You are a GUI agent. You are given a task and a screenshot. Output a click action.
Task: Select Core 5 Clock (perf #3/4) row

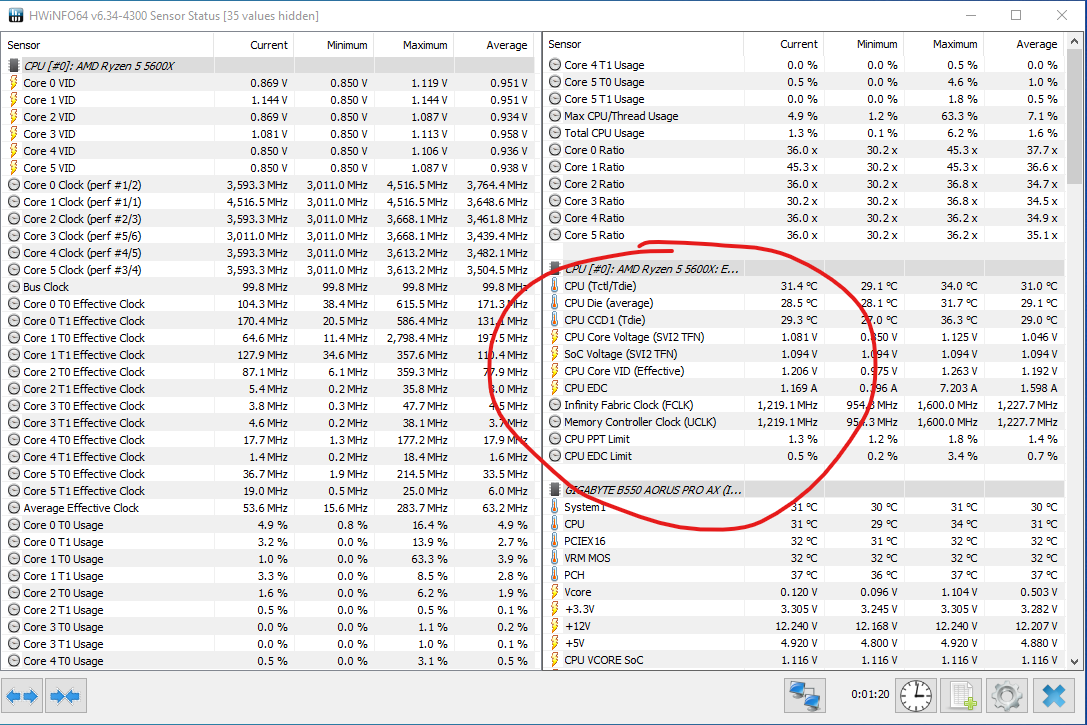[x=270, y=270]
